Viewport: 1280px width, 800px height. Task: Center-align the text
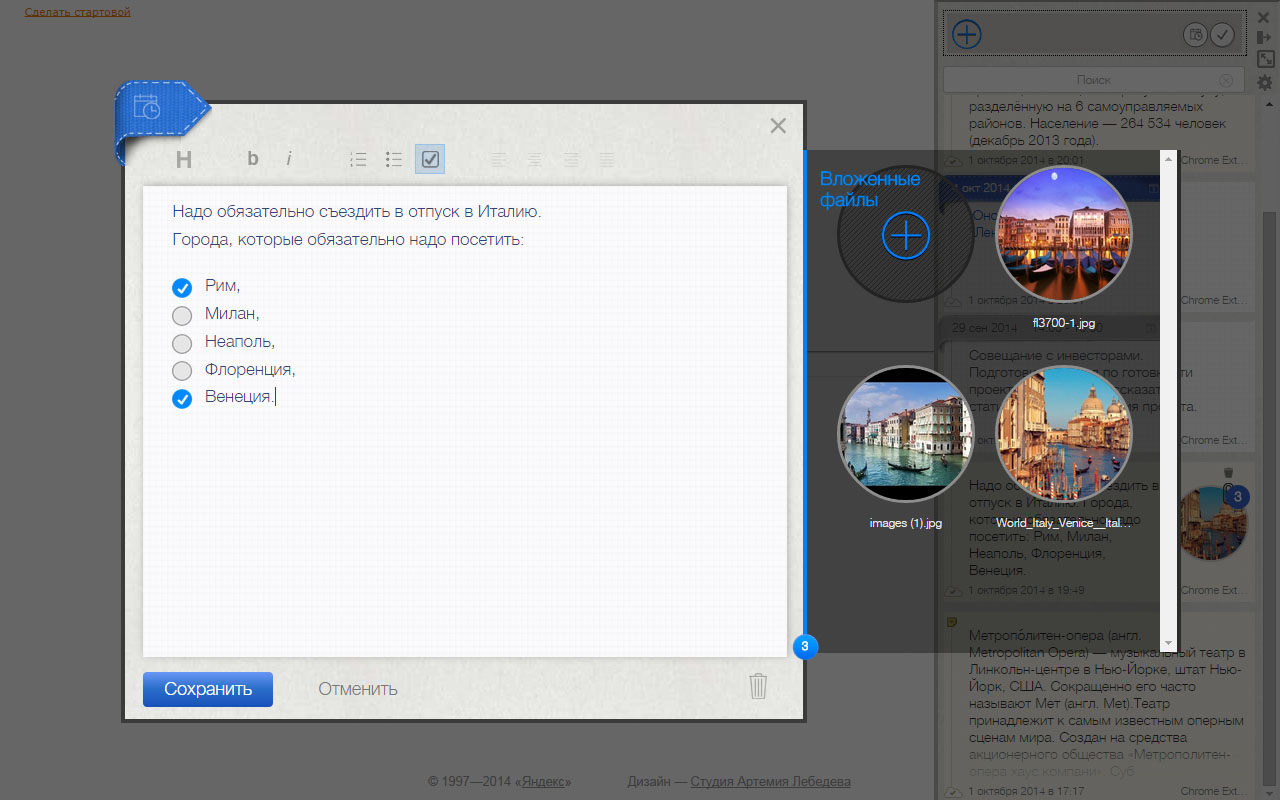point(535,159)
